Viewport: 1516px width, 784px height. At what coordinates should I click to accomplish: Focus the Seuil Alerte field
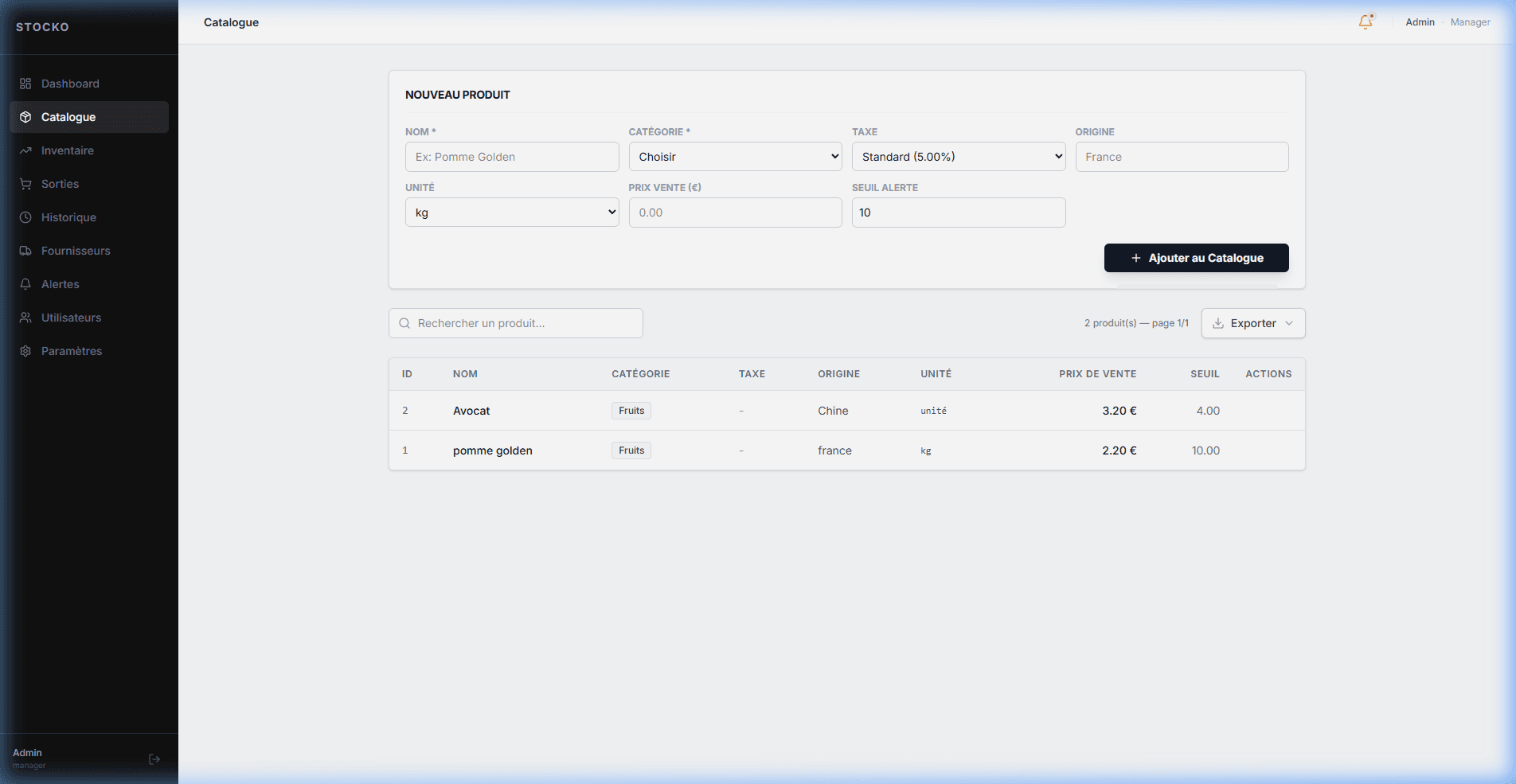(x=959, y=213)
